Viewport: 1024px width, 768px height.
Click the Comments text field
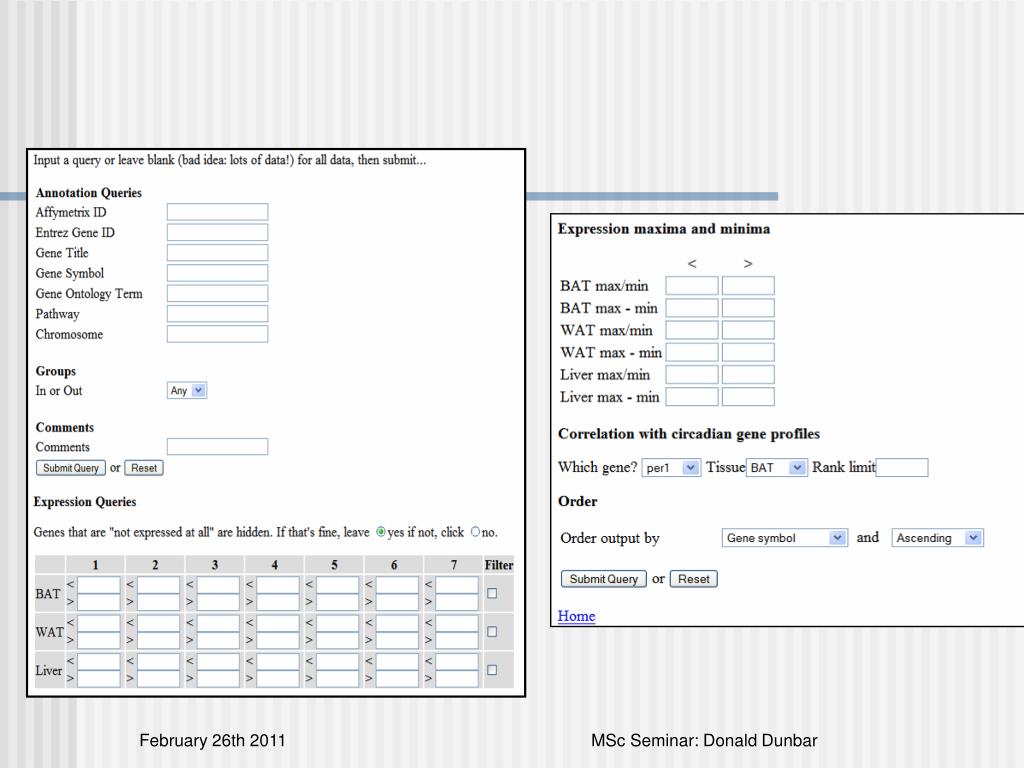coord(217,447)
